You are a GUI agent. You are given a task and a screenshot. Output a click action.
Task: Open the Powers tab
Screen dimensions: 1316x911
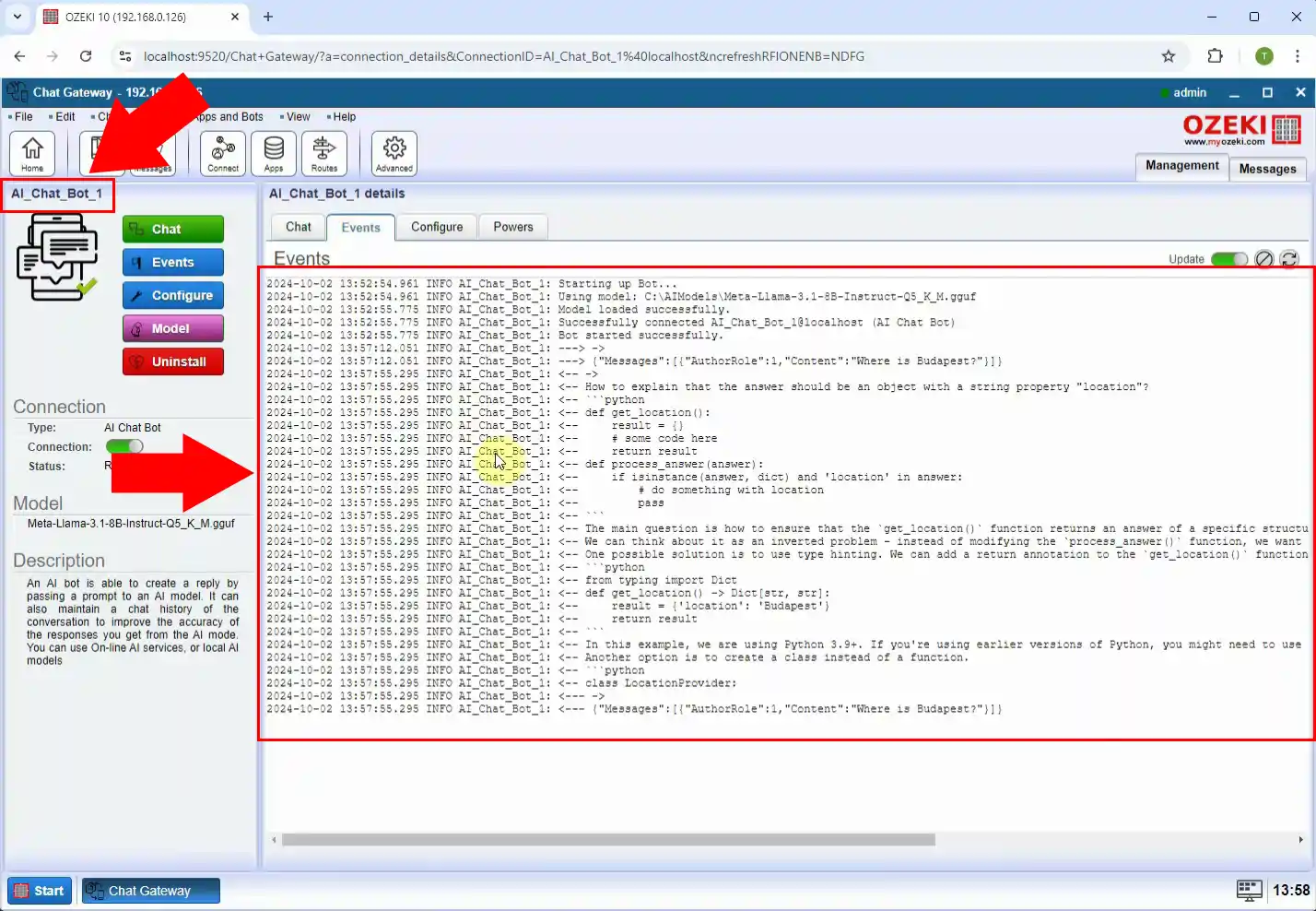[x=513, y=227]
